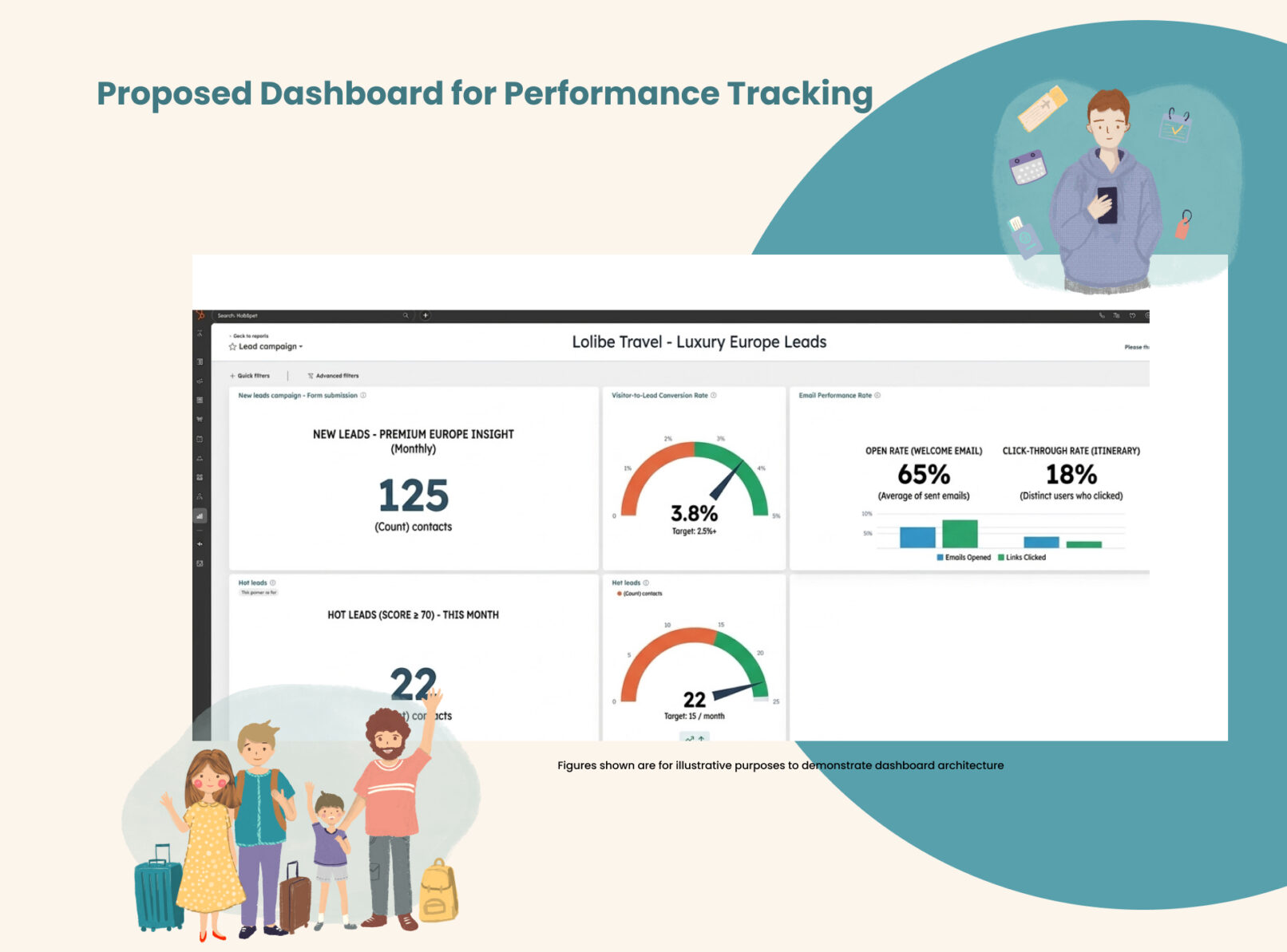Click the Hot leads number report title
This screenshot has height=952, width=1287.
click(252, 583)
